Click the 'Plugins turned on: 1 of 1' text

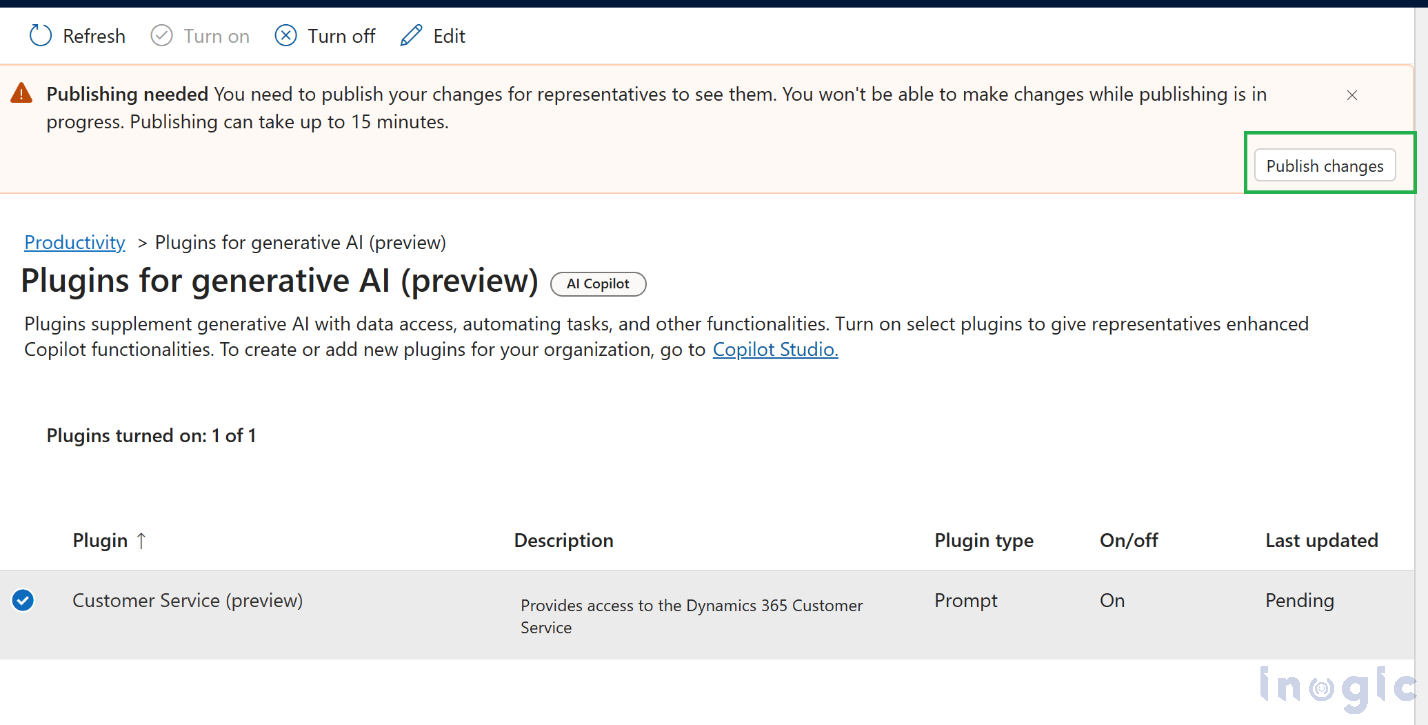tap(151, 436)
